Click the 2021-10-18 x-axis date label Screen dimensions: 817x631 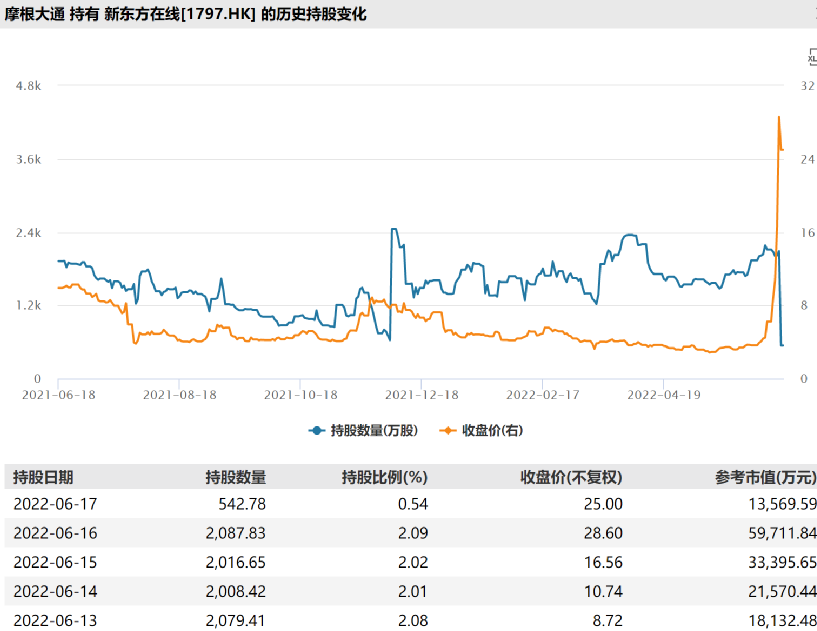pos(301,395)
